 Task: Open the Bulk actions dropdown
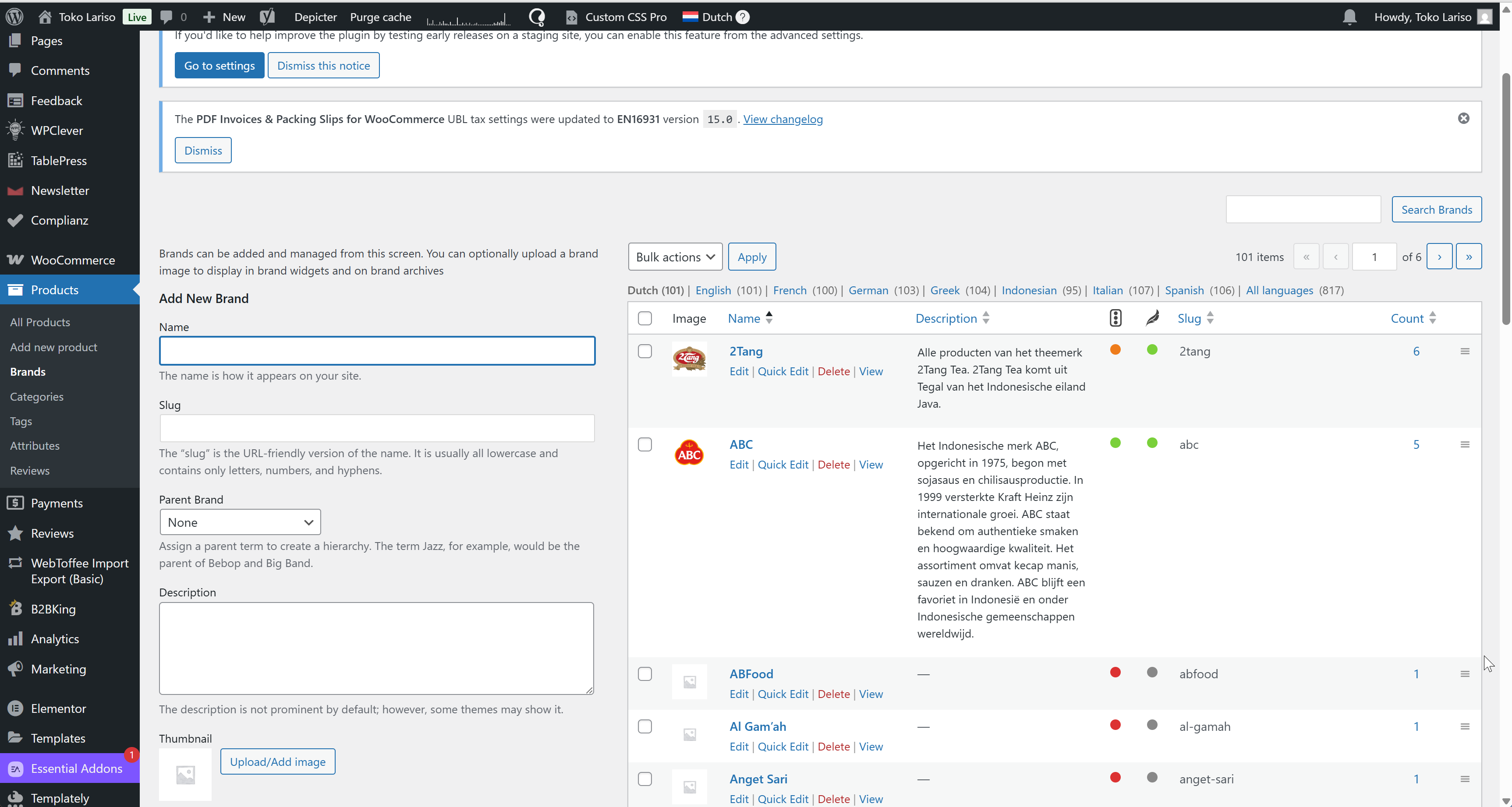pos(675,257)
